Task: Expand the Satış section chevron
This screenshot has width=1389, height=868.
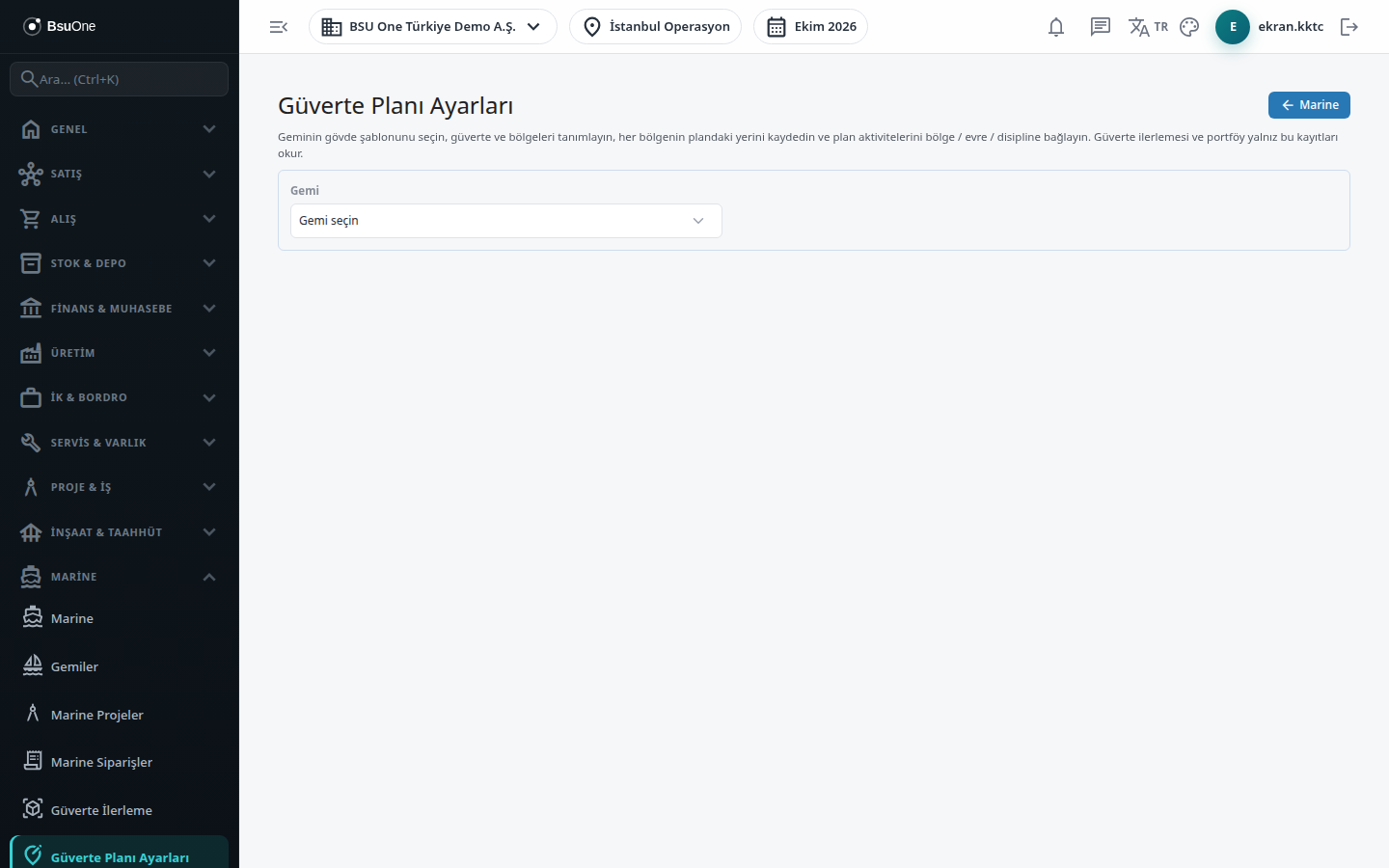Action: pyautogui.click(x=209, y=174)
